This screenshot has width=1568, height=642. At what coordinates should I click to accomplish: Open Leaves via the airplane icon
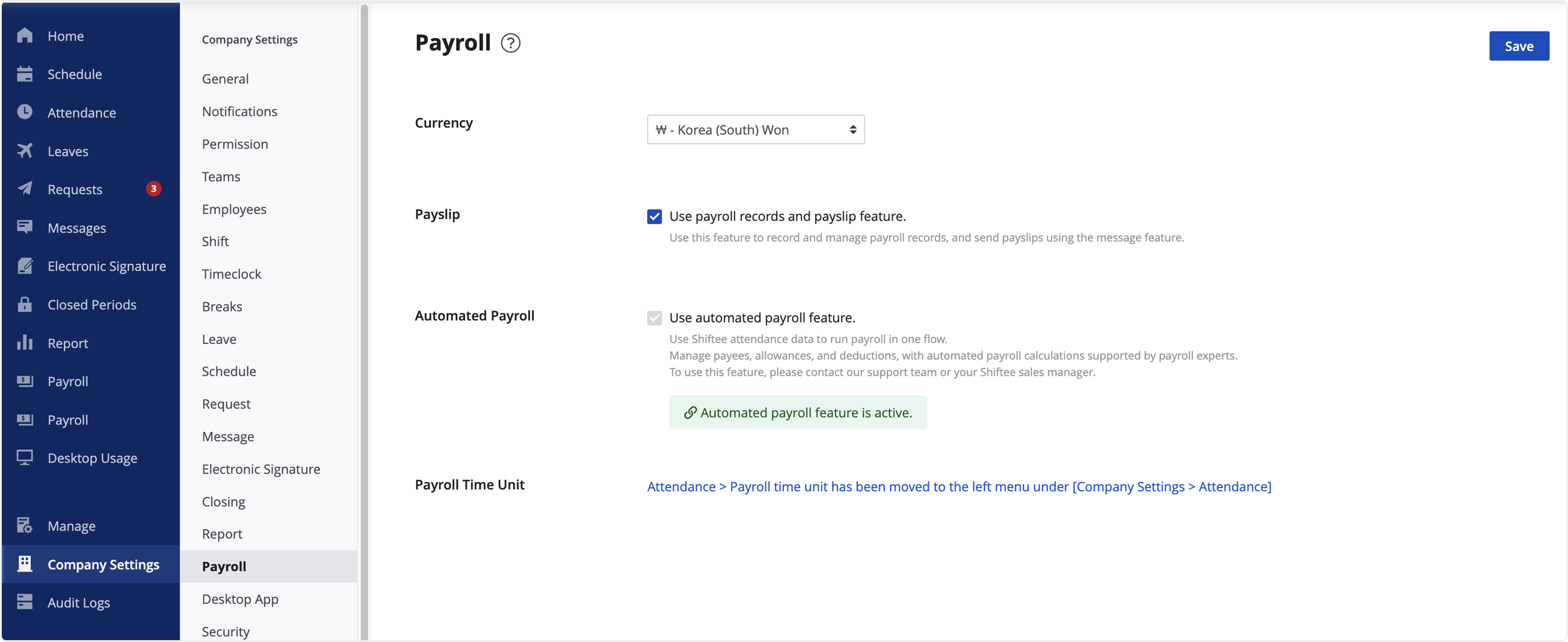tap(24, 150)
